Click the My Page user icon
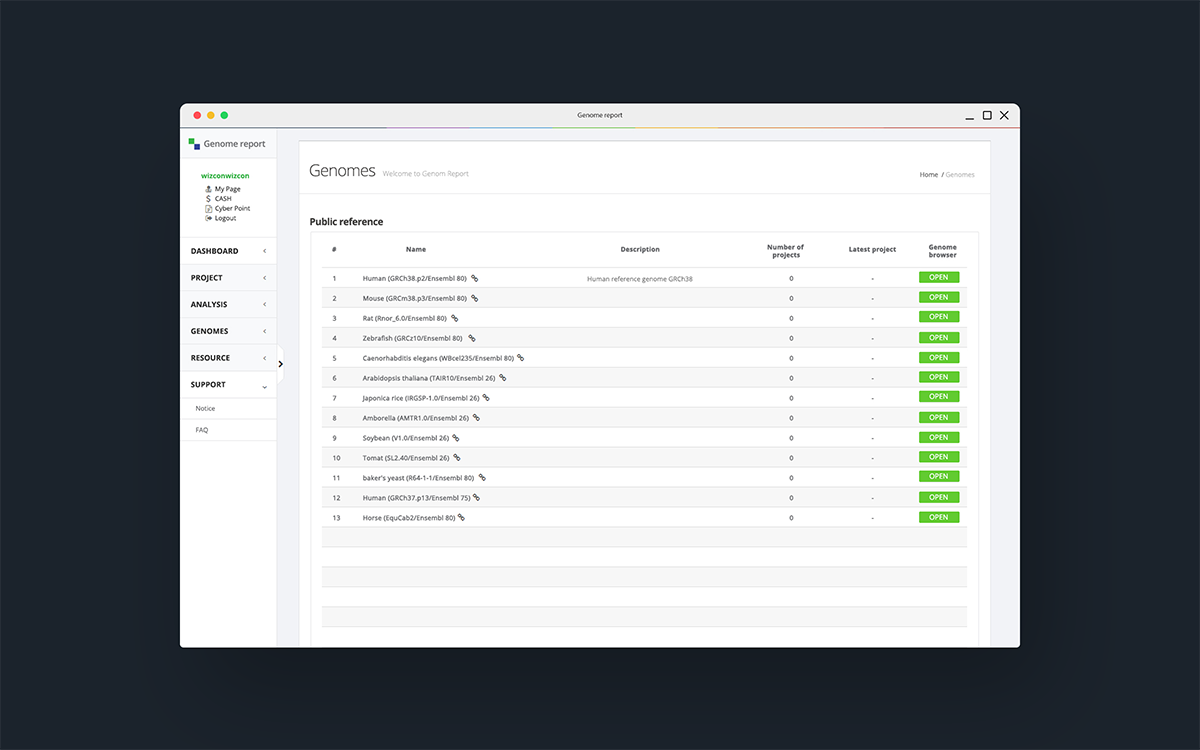This screenshot has height=750, width=1200. [208, 189]
